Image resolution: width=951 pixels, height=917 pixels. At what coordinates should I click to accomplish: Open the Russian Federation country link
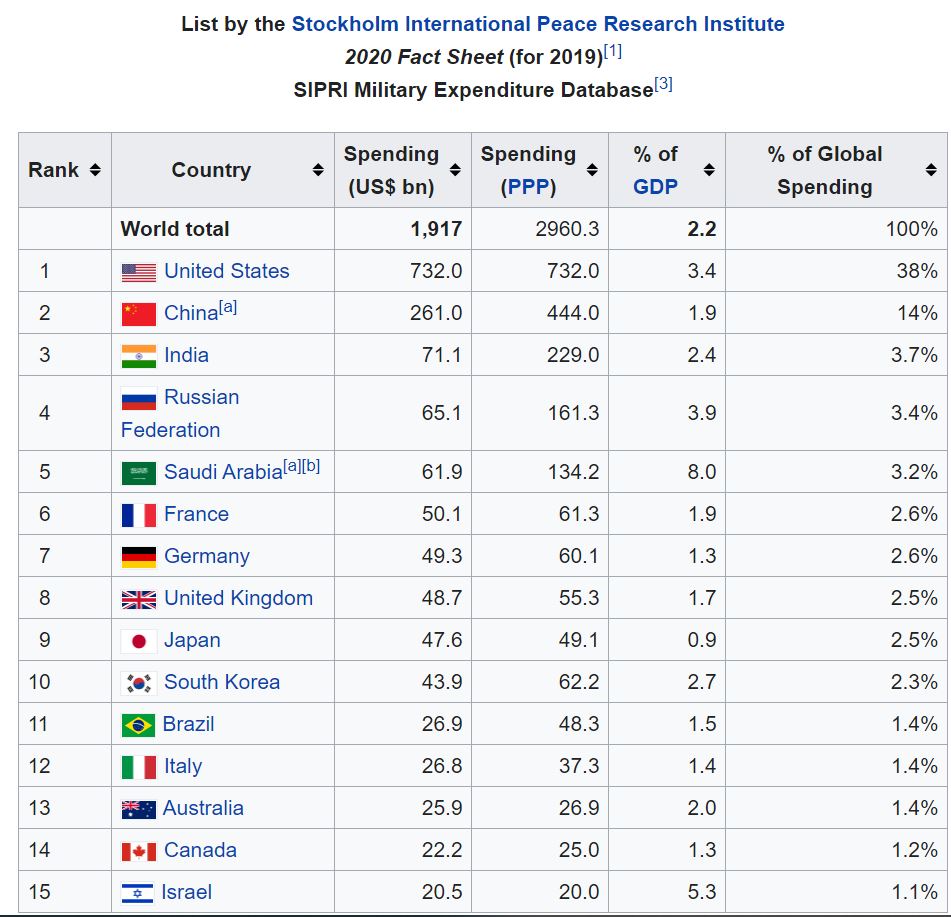(x=180, y=413)
